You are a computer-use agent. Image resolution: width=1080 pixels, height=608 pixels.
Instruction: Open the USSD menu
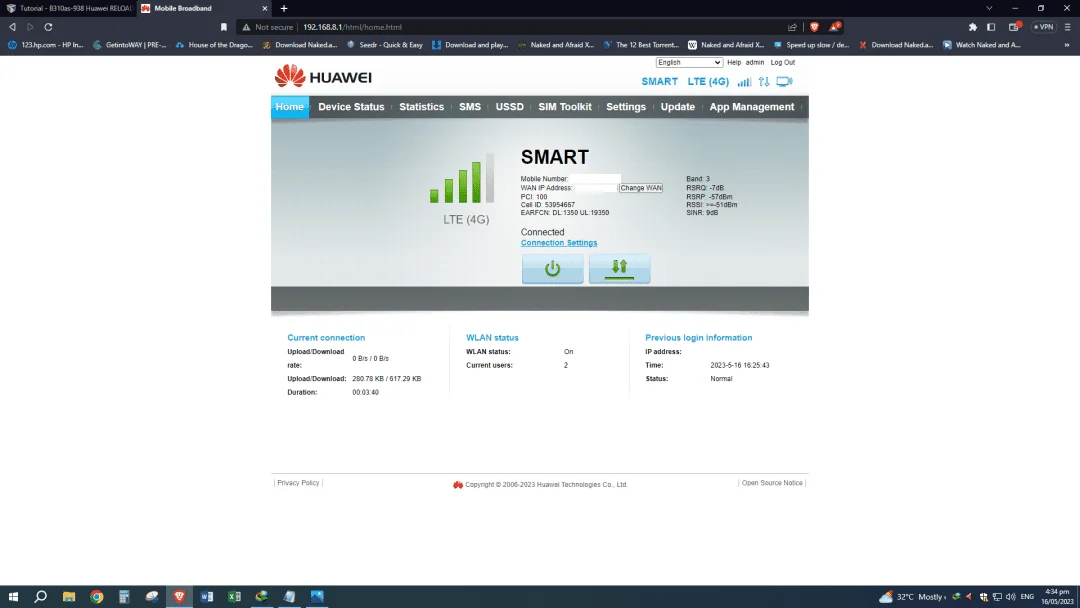tap(510, 107)
